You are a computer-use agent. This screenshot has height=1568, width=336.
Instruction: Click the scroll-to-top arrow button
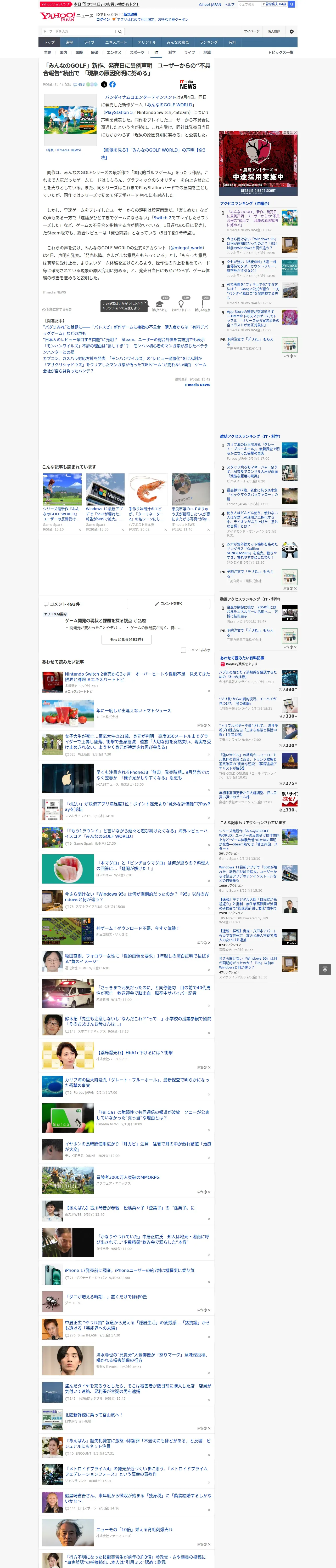(325, 969)
